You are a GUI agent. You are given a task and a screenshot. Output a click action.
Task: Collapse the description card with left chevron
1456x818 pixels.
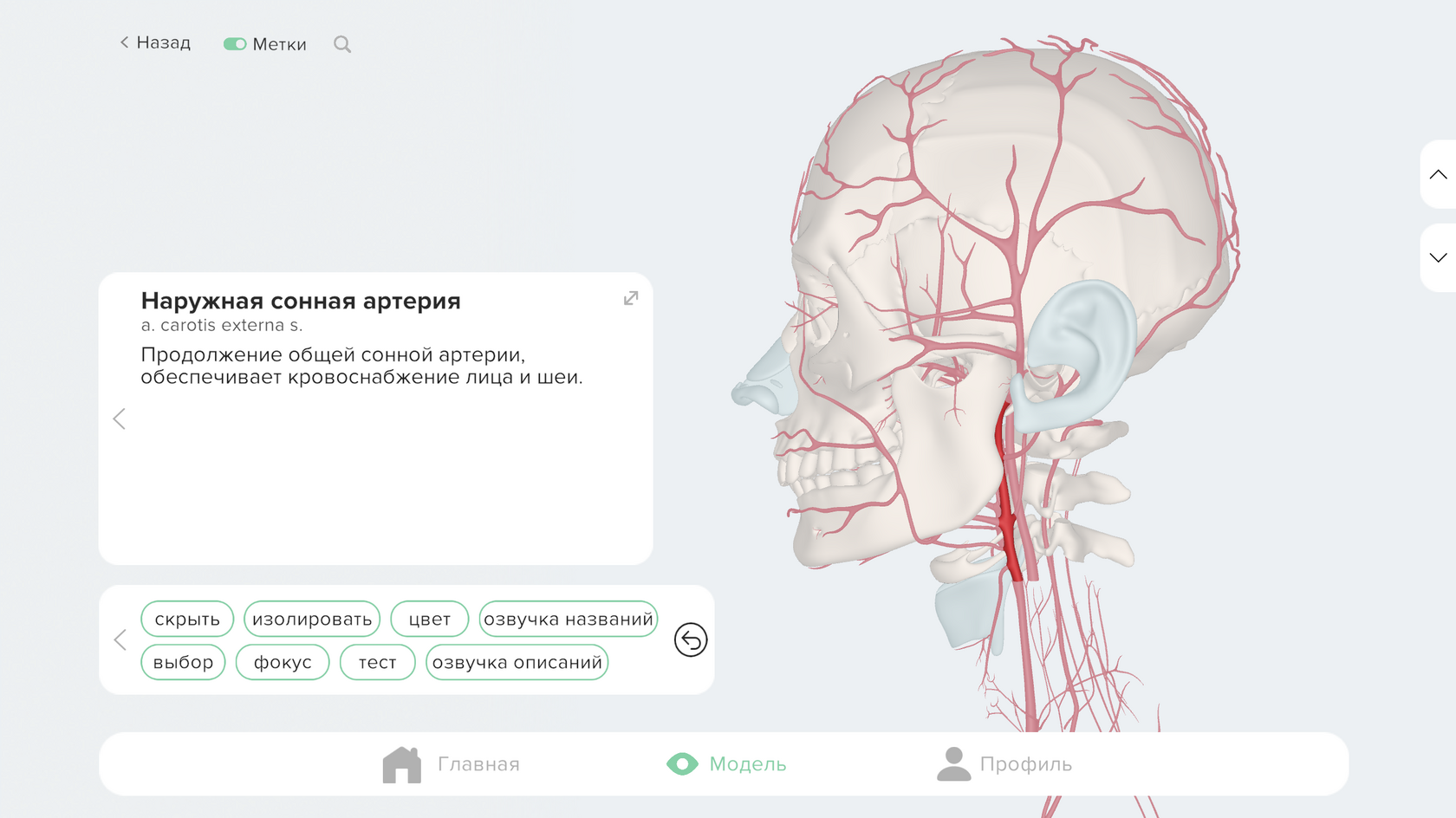[119, 419]
